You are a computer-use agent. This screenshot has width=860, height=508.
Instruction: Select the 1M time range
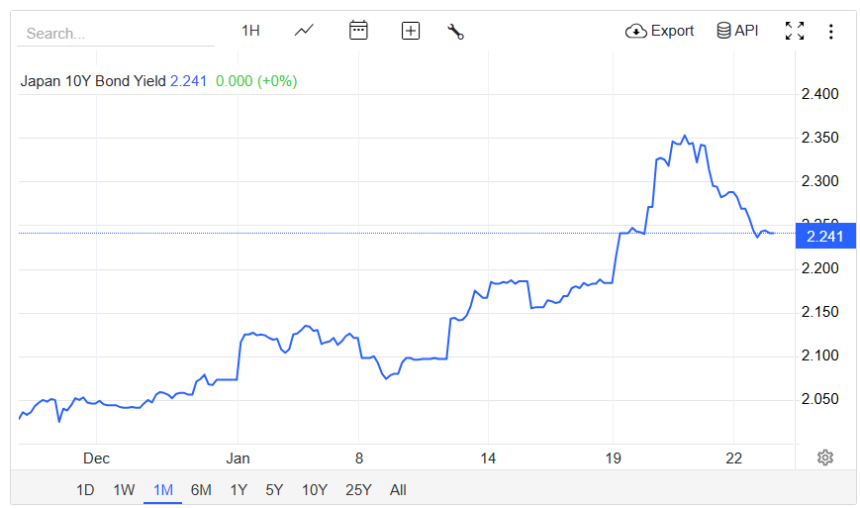tap(163, 490)
